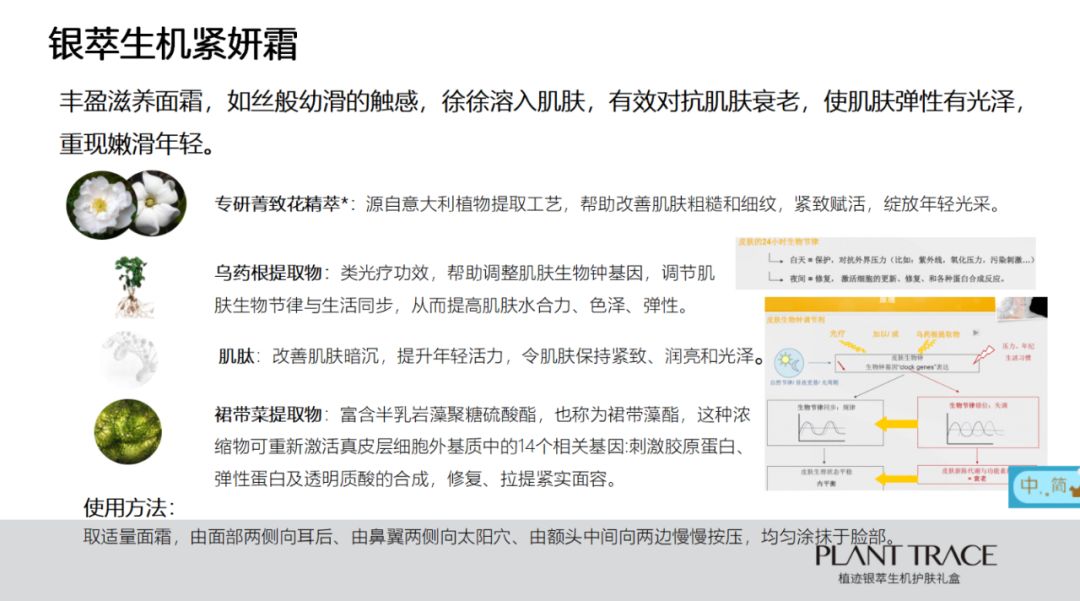Click the 白天 = 保护 line in gray box
Viewport: 1080px width, 601px height.
click(x=911, y=260)
